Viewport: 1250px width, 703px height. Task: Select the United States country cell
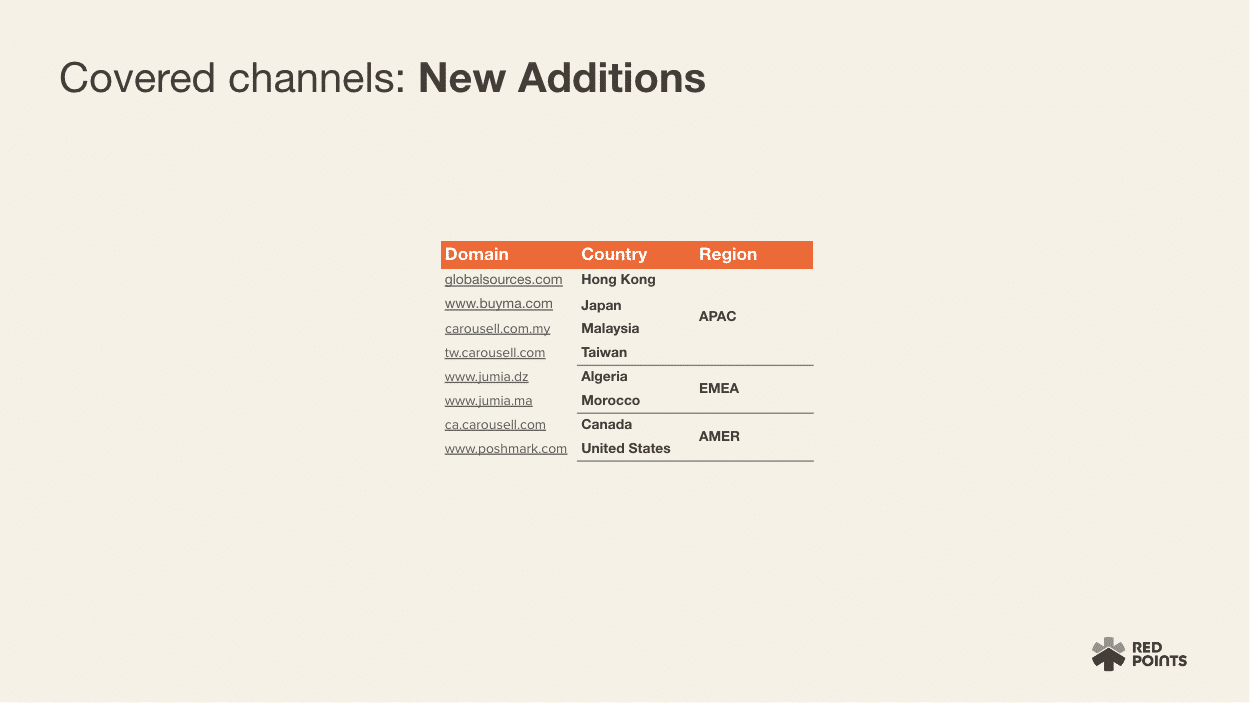[x=626, y=449]
